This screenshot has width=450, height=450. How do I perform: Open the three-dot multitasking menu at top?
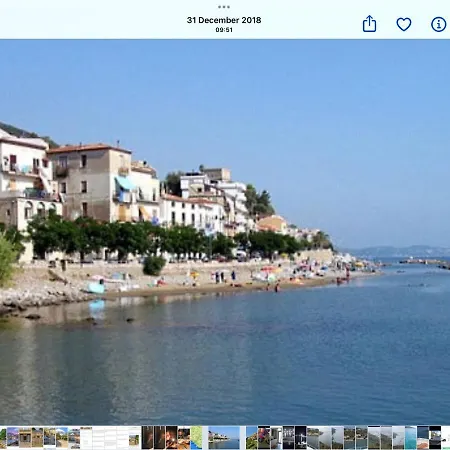tap(224, 7)
